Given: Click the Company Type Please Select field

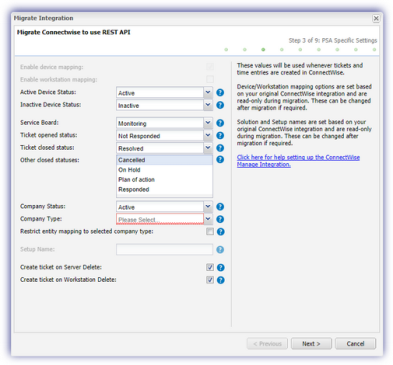Looking at the screenshot, I should point(160,219).
